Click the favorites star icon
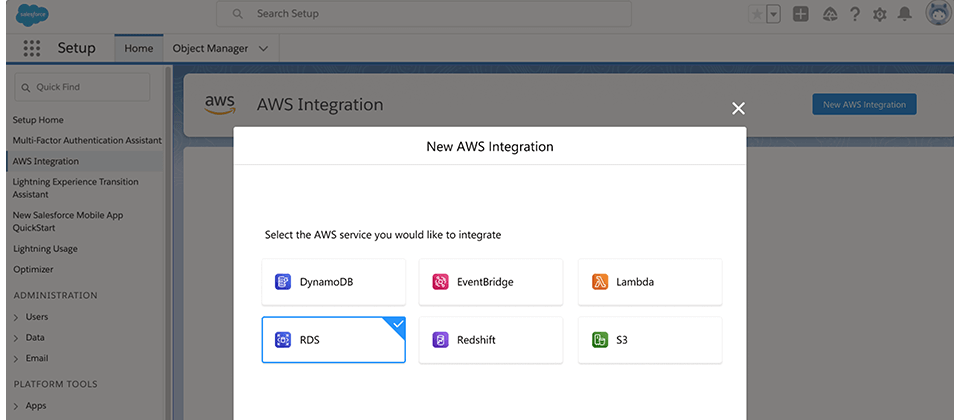Screen dimensions: 960x420 point(757,14)
